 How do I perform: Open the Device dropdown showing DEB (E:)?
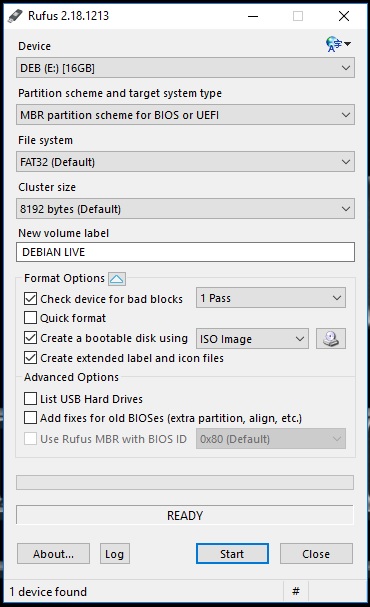185,68
